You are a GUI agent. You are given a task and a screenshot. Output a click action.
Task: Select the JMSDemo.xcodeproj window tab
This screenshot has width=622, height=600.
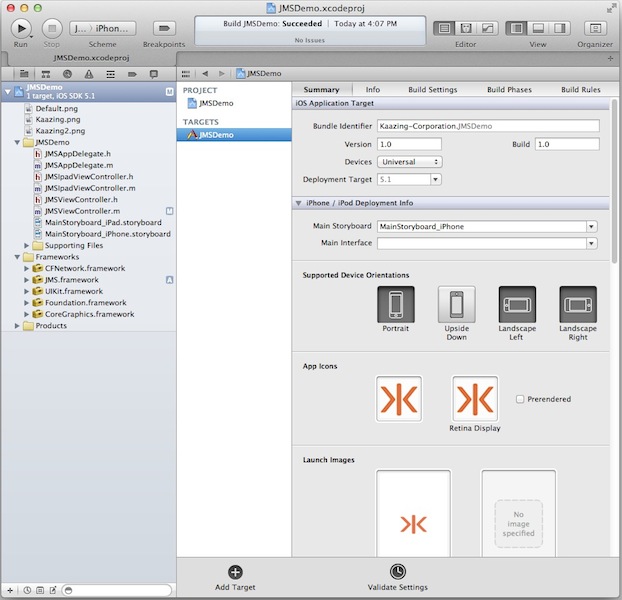tap(91, 58)
